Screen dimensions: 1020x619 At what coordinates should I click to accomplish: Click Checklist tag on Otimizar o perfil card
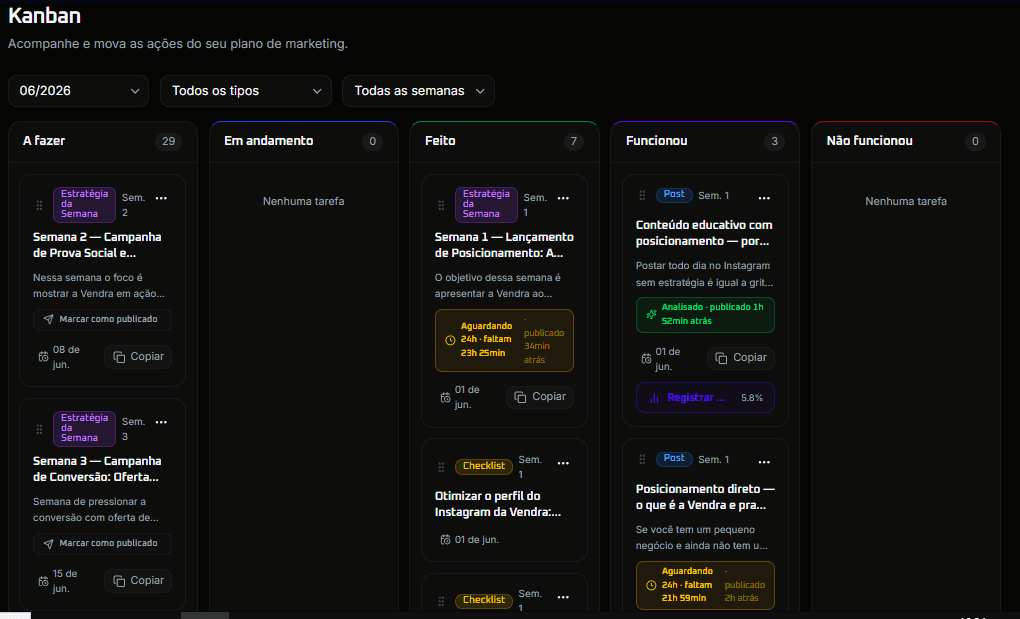[484, 466]
